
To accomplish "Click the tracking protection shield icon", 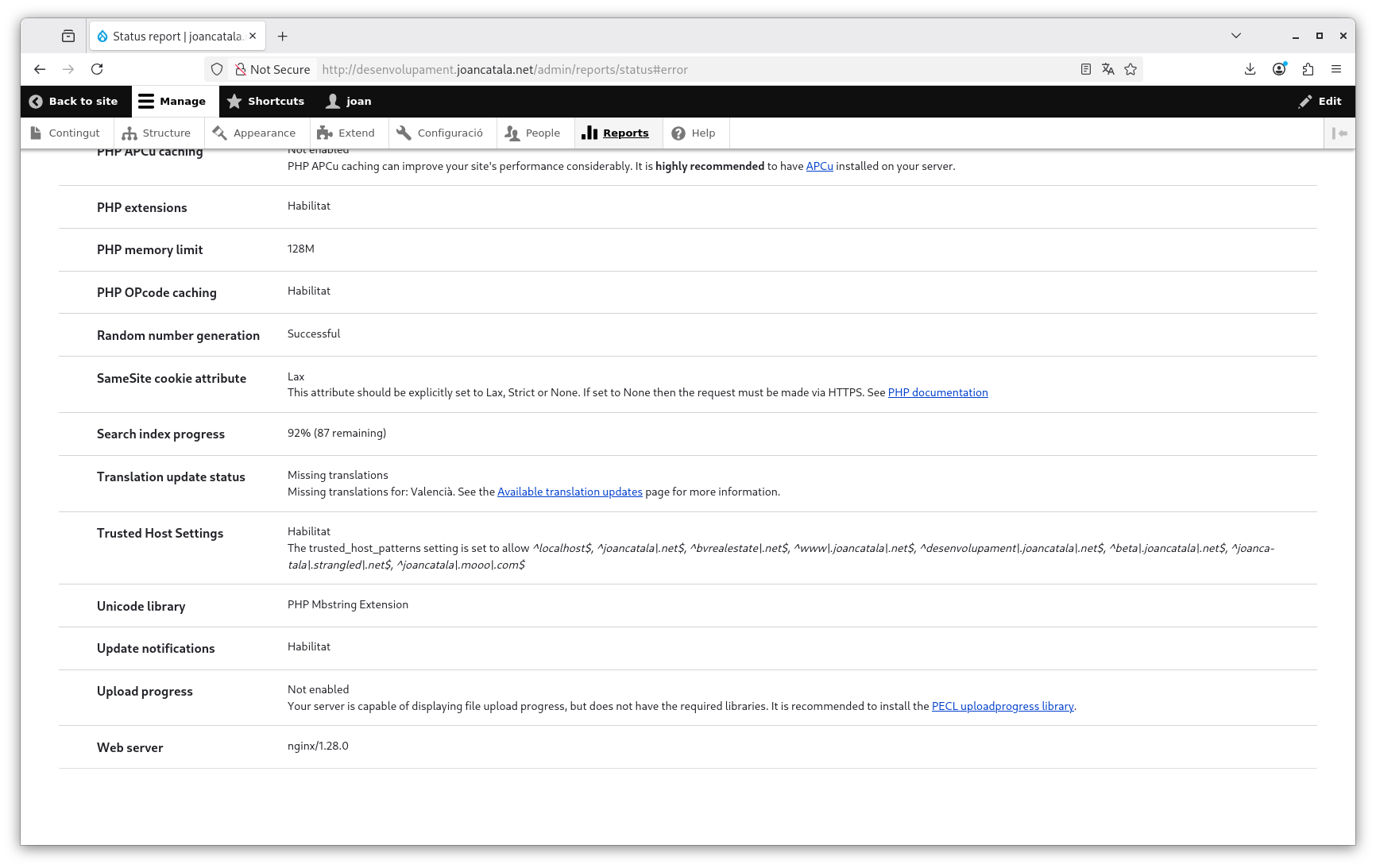I will [x=216, y=69].
